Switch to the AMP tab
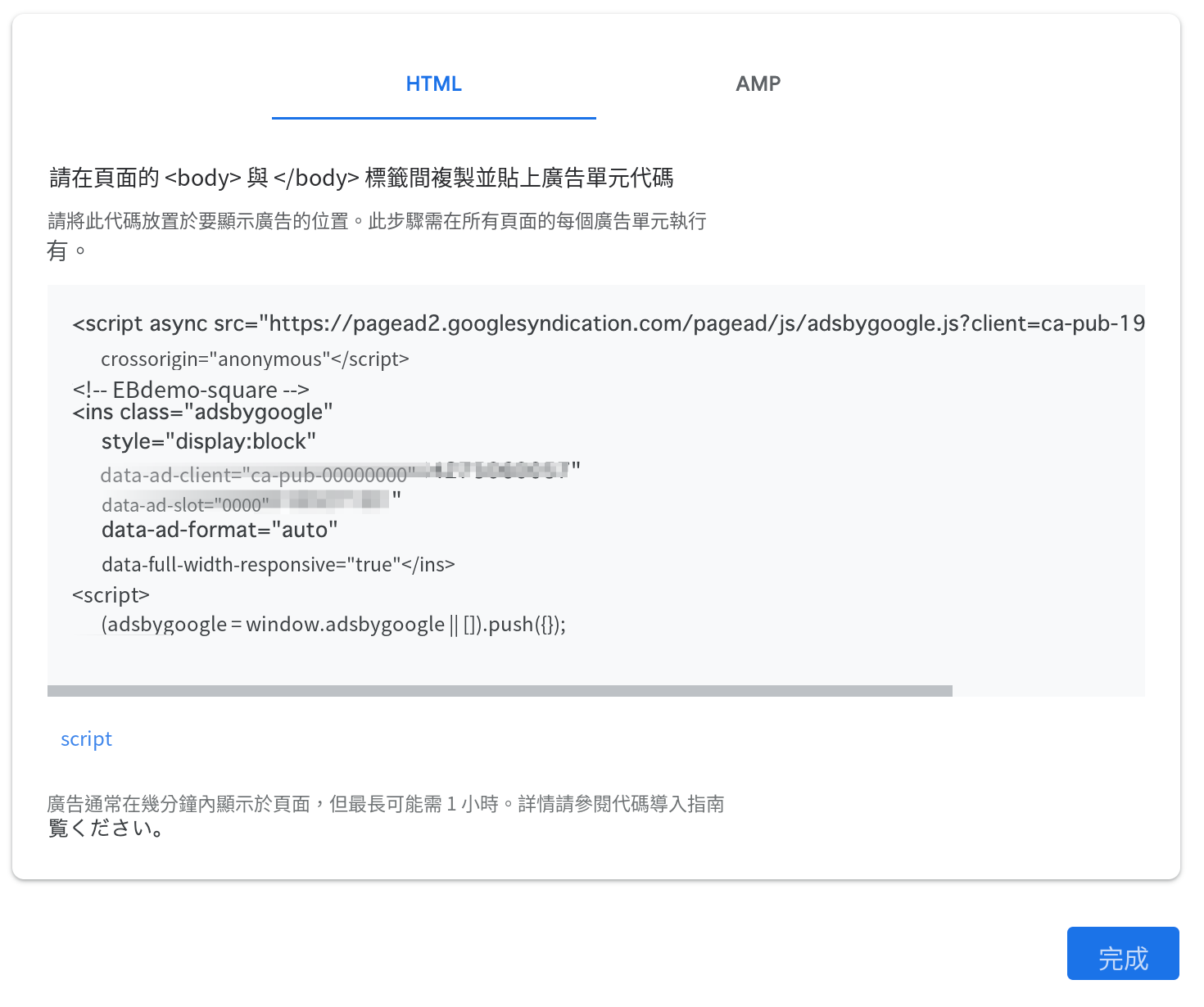 pos(758,84)
